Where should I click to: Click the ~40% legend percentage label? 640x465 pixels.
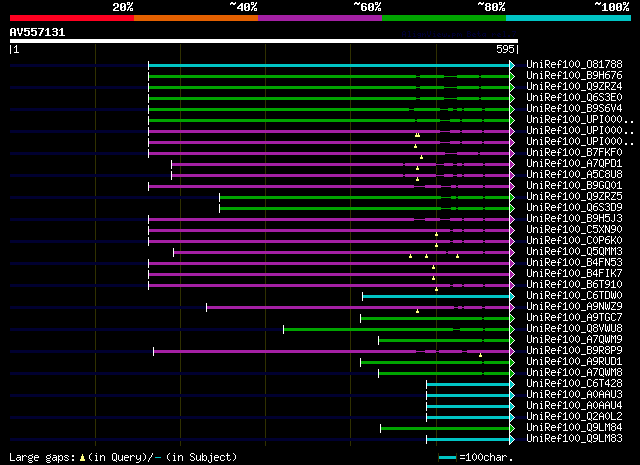pyautogui.click(x=243, y=7)
